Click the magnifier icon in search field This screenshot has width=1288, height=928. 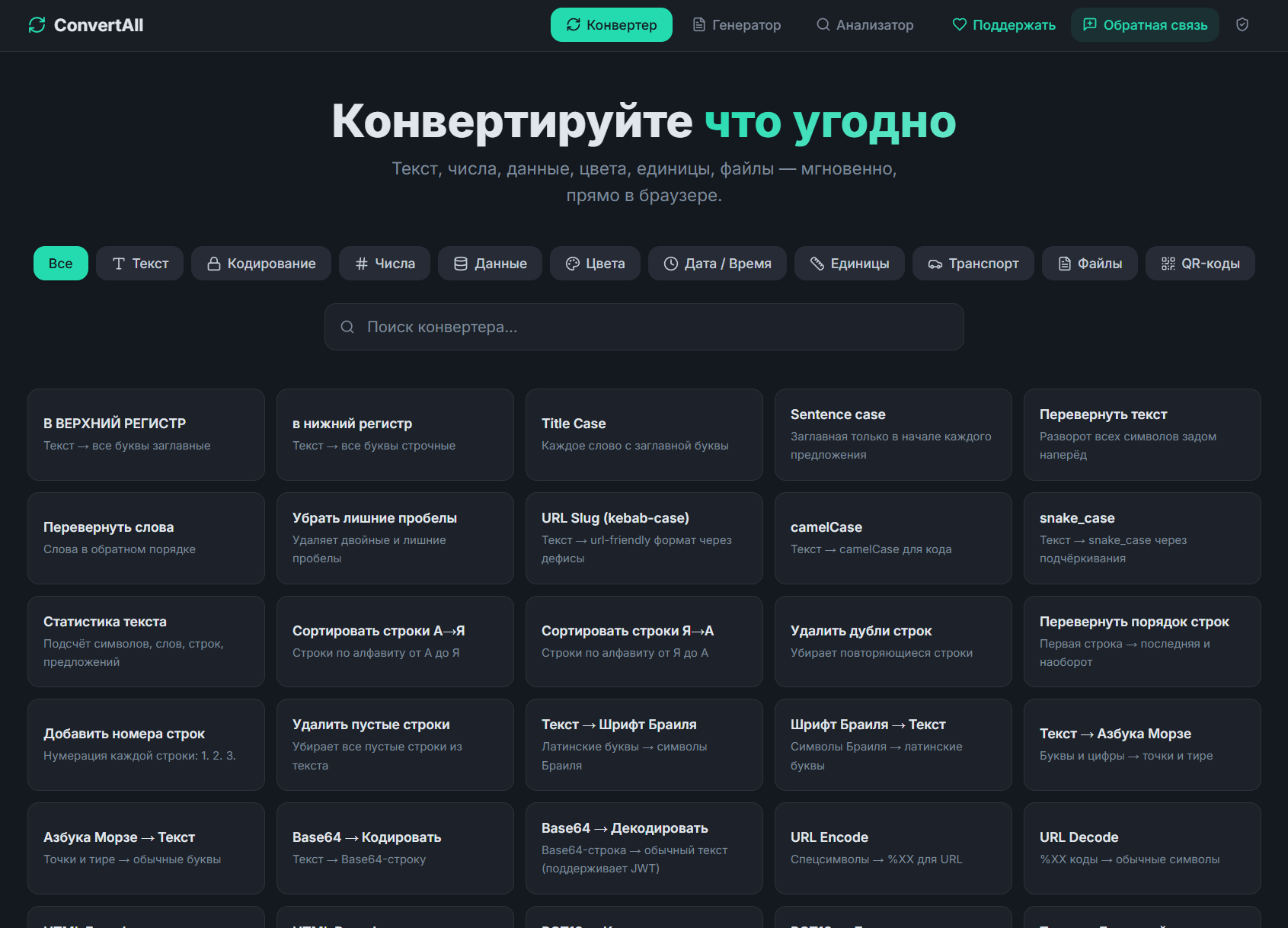point(347,327)
